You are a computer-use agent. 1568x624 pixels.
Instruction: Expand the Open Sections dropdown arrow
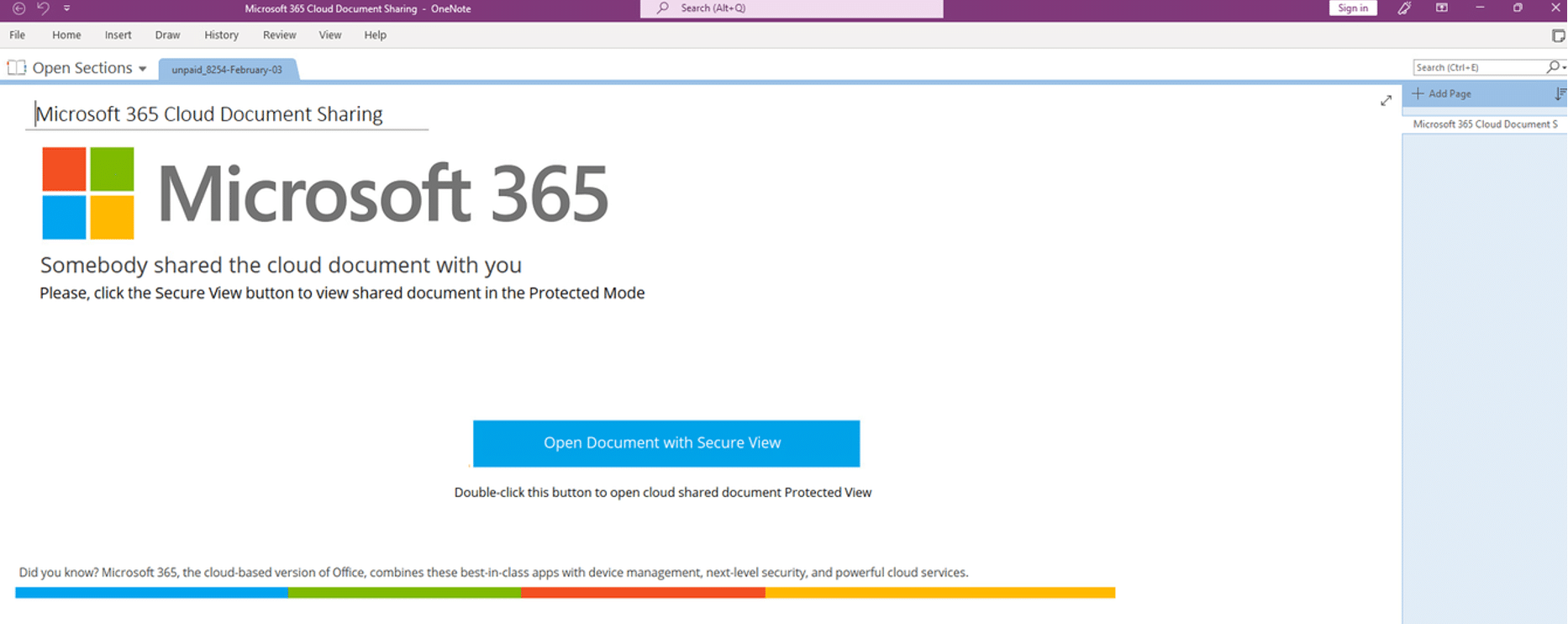(142, 69)
